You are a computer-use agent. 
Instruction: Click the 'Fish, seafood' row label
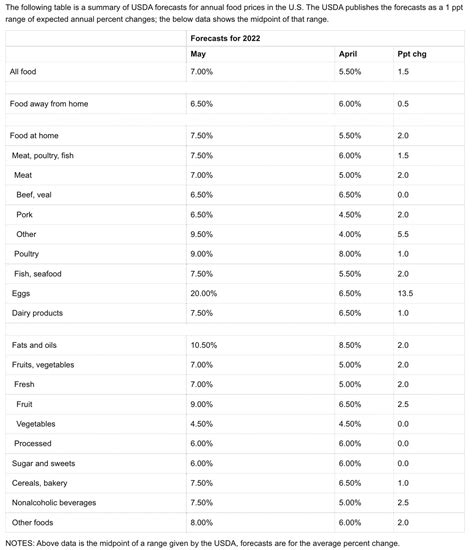click(x=38, y=274)
